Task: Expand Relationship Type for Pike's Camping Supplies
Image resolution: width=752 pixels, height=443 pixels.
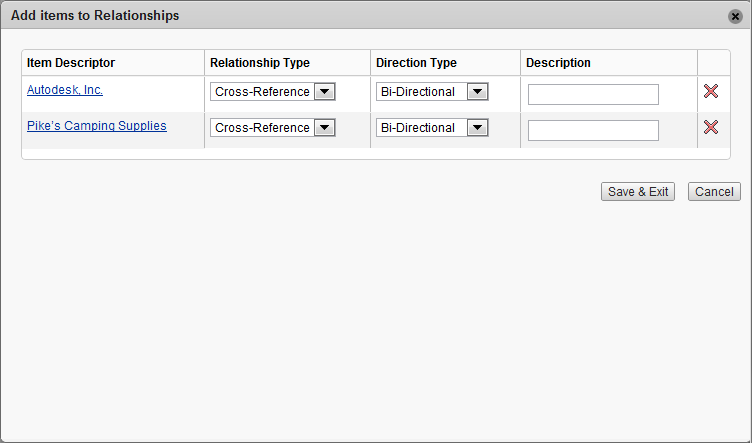Action: pos(272,128)
